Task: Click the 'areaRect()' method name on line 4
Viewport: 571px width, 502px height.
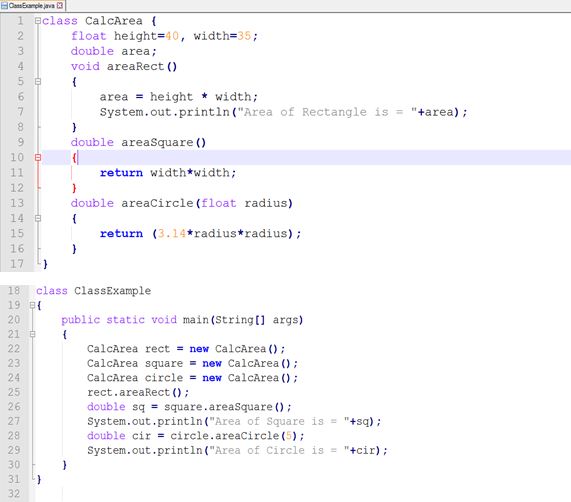Action: click(x=142, y=67)
